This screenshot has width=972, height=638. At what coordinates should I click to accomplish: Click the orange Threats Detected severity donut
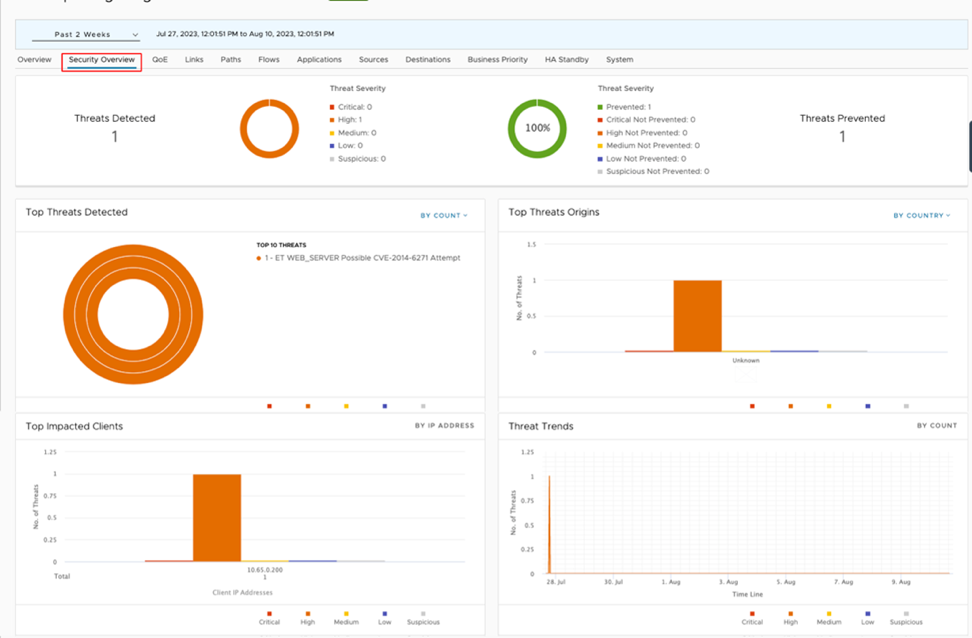pos(269,129)
